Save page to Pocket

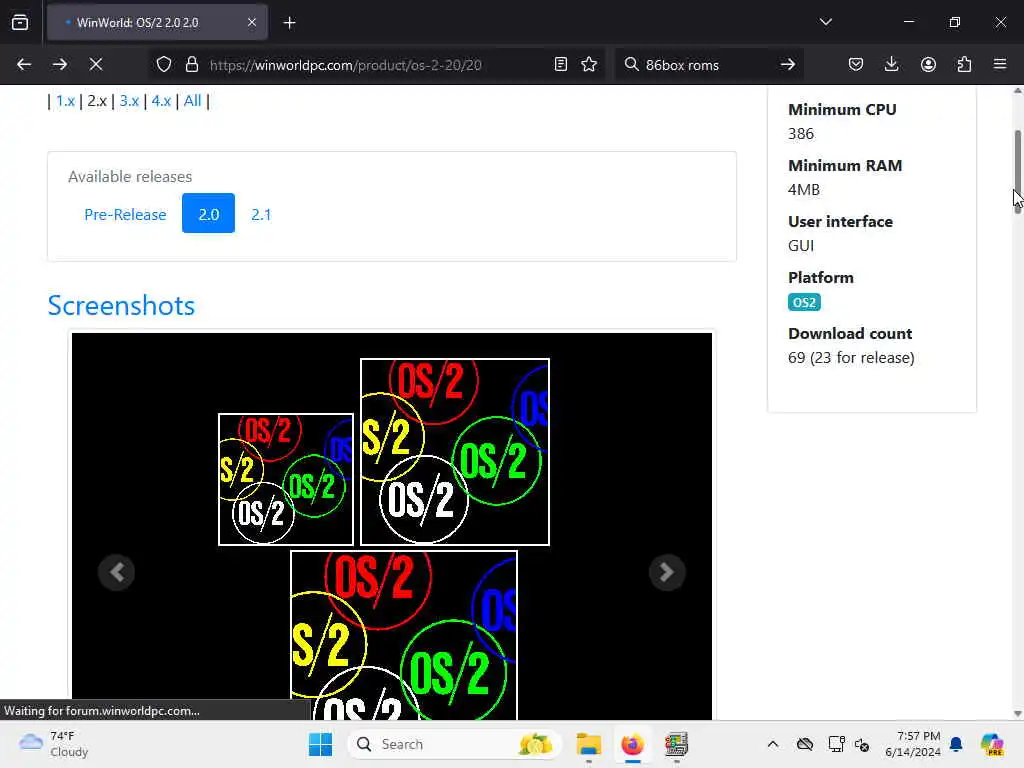856,64
